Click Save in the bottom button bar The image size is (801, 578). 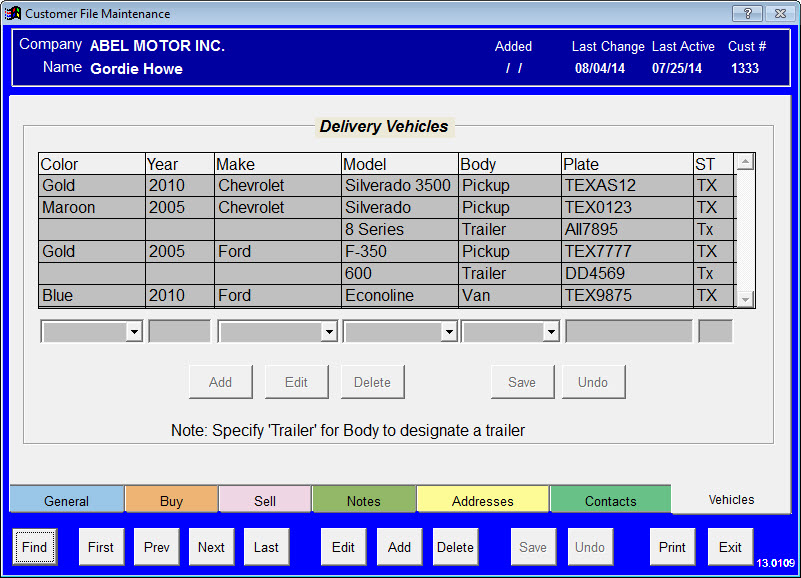coord(533,547)
